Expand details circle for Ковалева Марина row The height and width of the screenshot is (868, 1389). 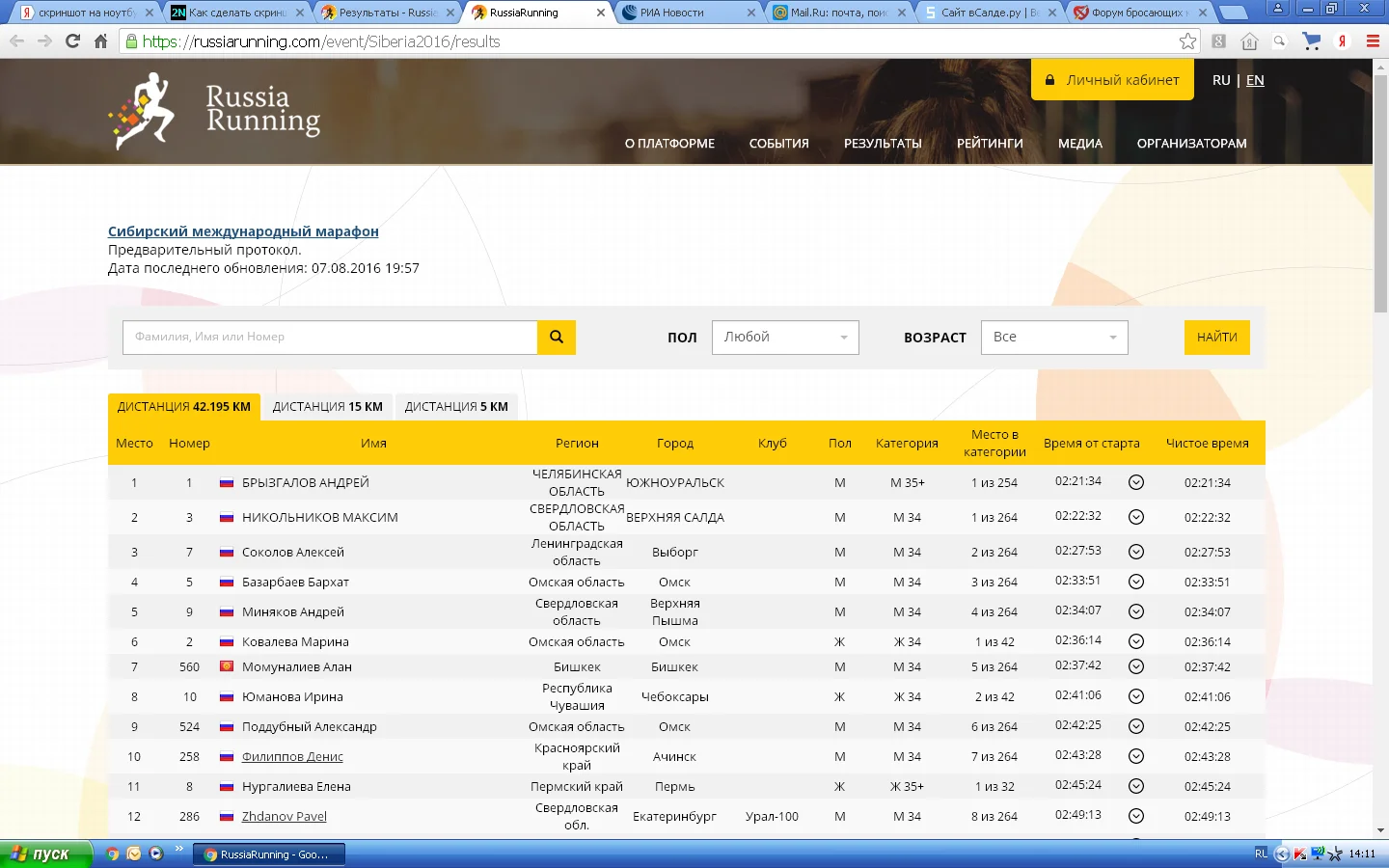coord(1136,641)
